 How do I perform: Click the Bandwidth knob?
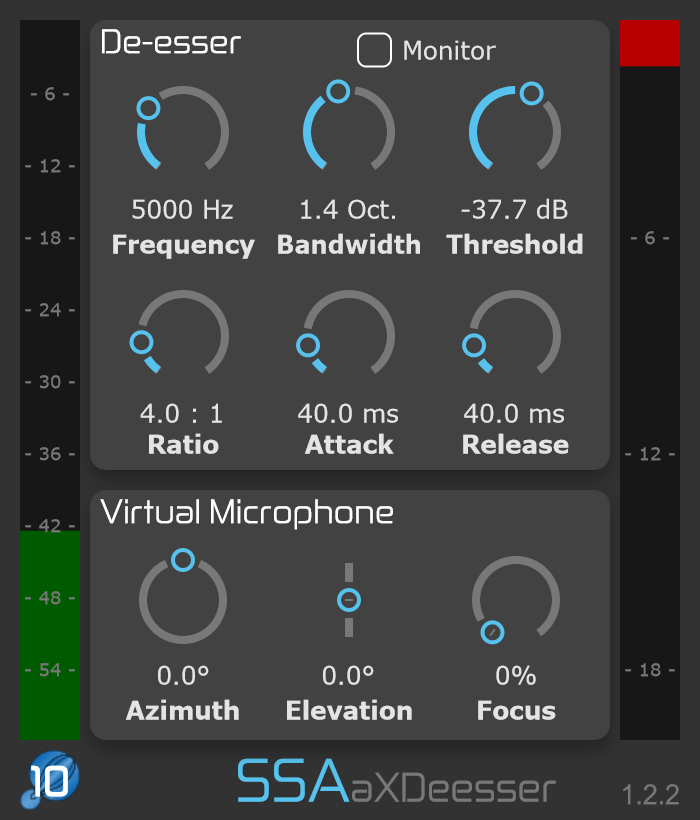click(349, 130)
